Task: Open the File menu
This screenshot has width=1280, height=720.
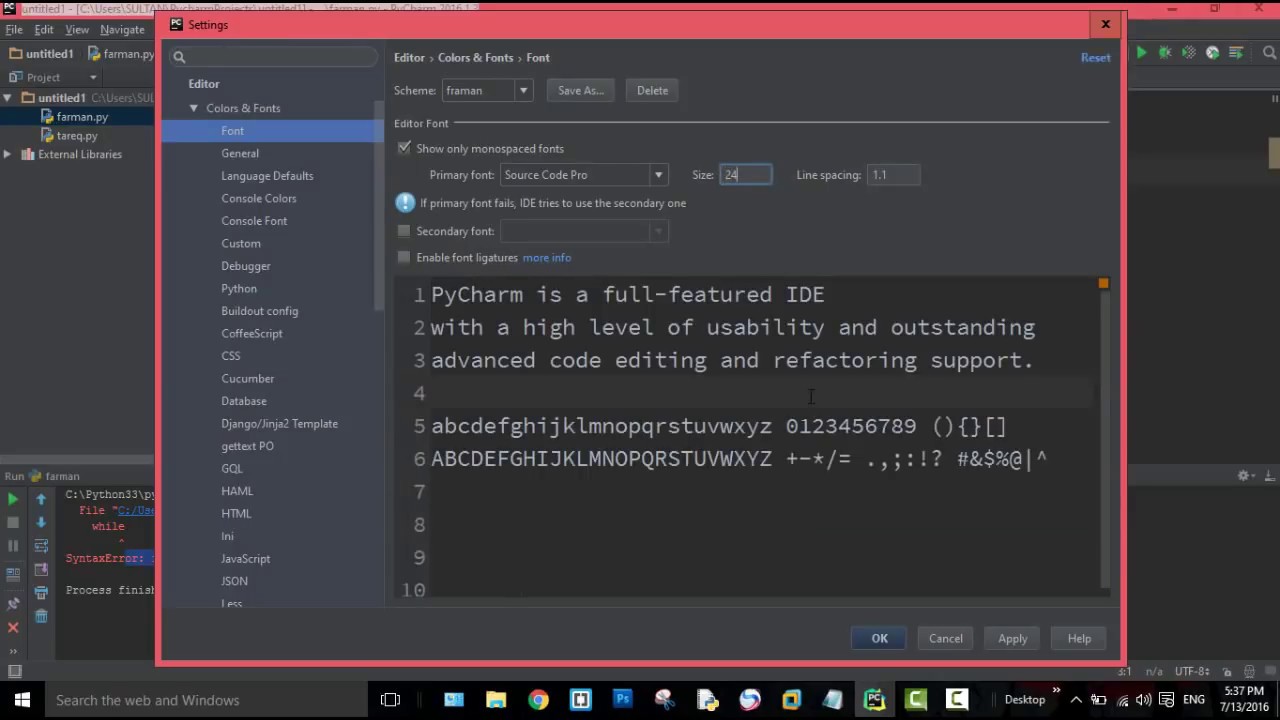Action: (14, 30)
